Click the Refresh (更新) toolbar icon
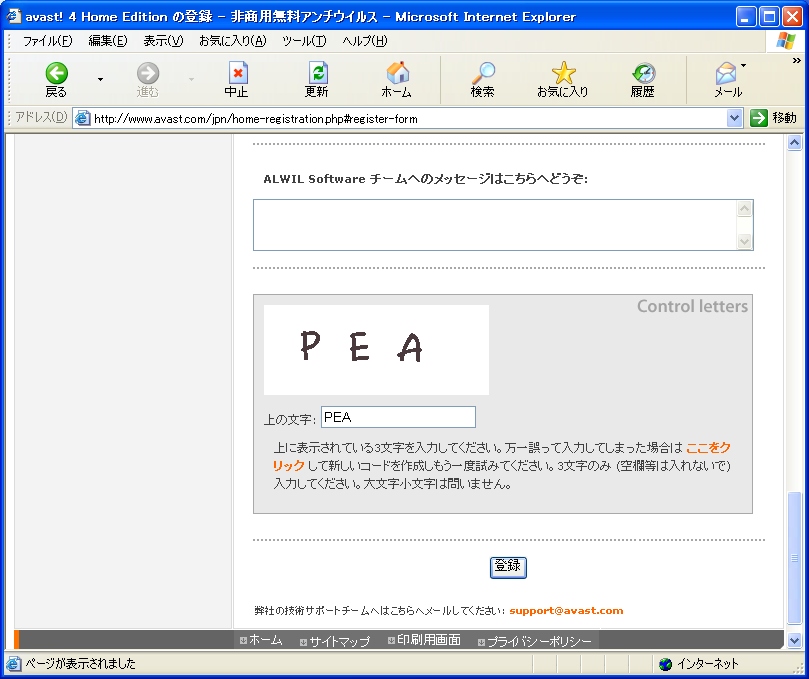Screen dimensions: 809x679 317,80
